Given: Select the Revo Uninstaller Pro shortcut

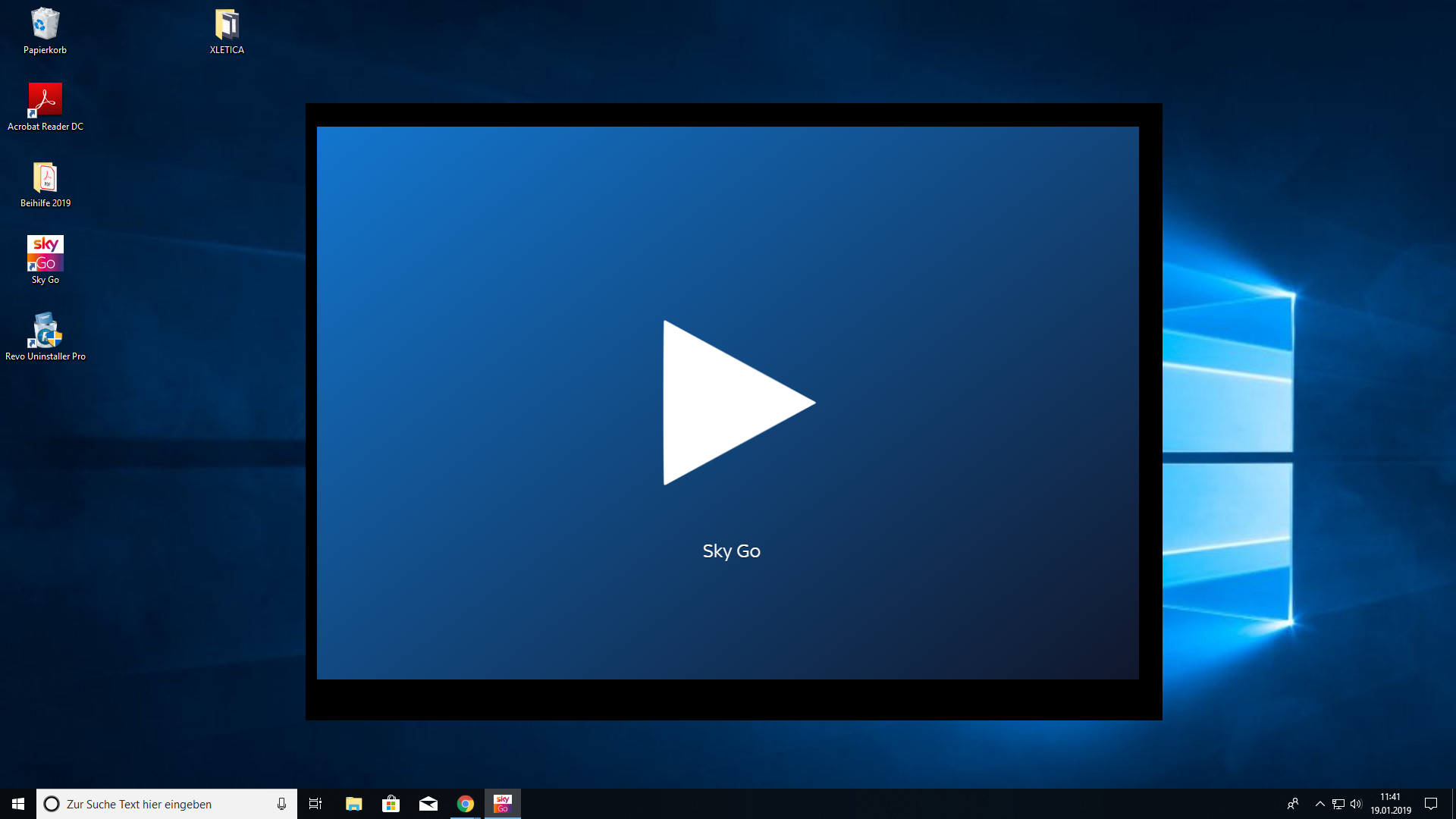Looking at the screenshot, I should tap(45, 337).
